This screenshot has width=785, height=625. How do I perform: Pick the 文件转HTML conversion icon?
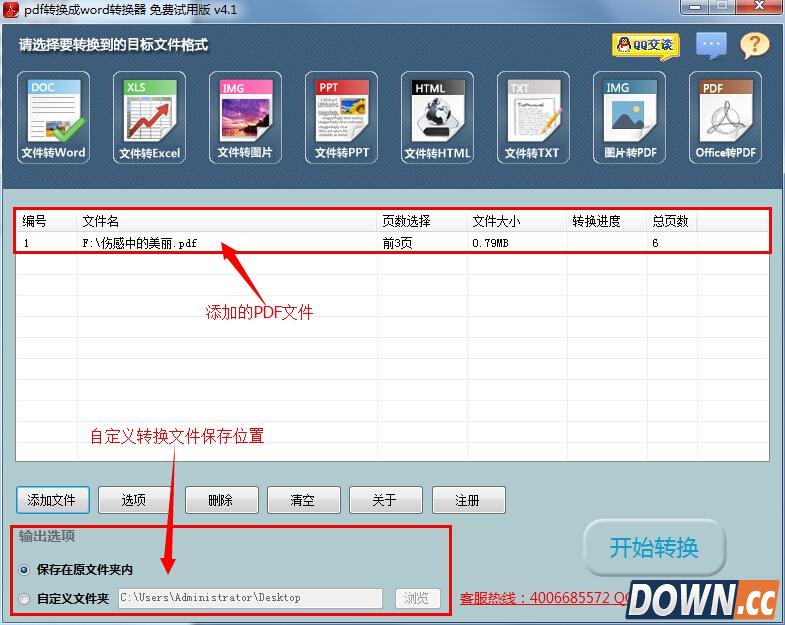click(437, 118)
